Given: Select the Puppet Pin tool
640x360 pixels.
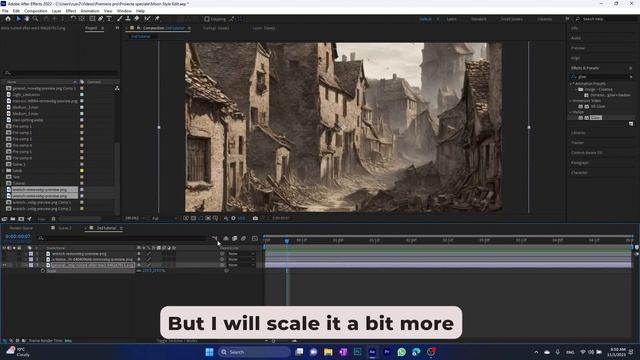Looking at the screenshot, I should click(x=157, y=19).
